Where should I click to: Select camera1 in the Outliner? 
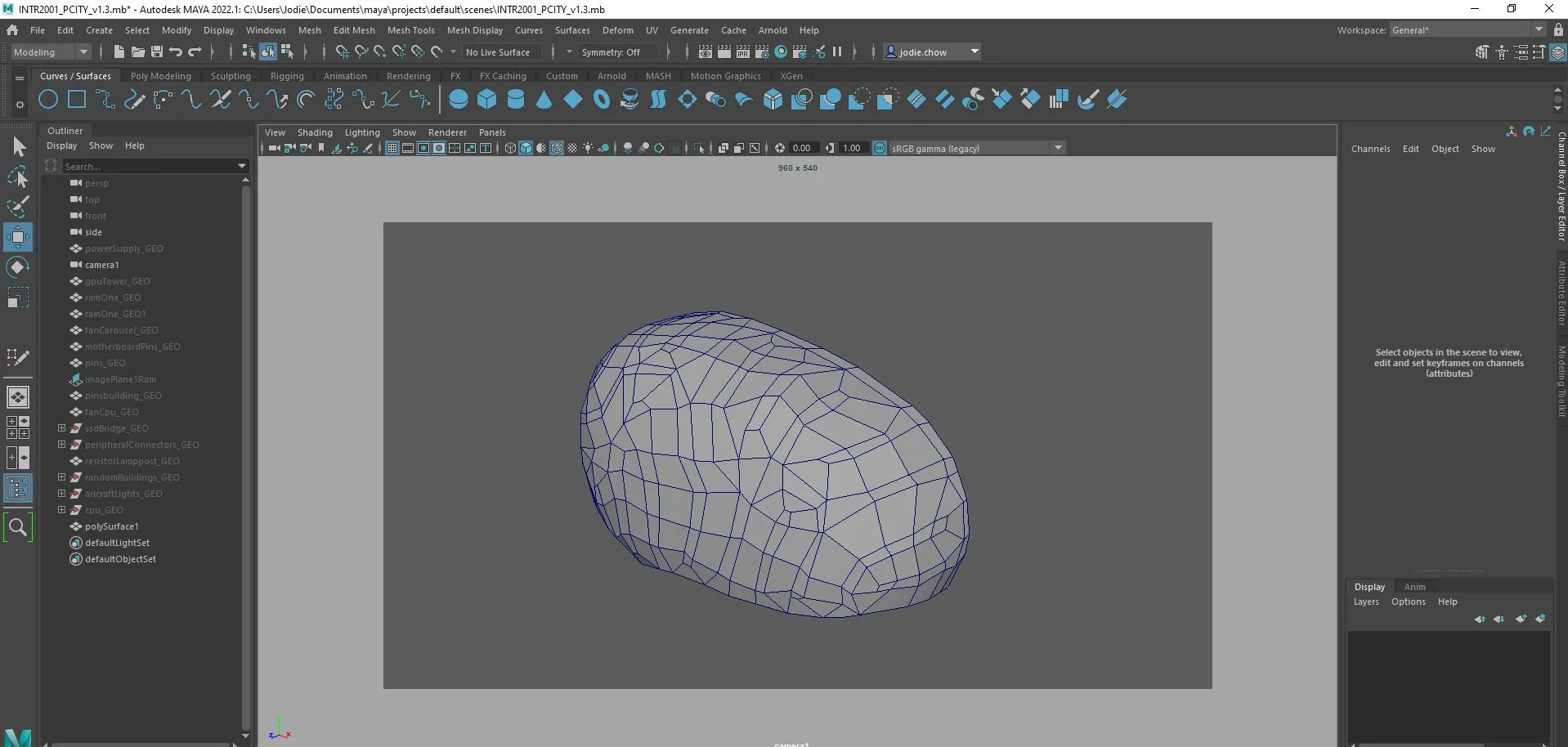(101, 265)
